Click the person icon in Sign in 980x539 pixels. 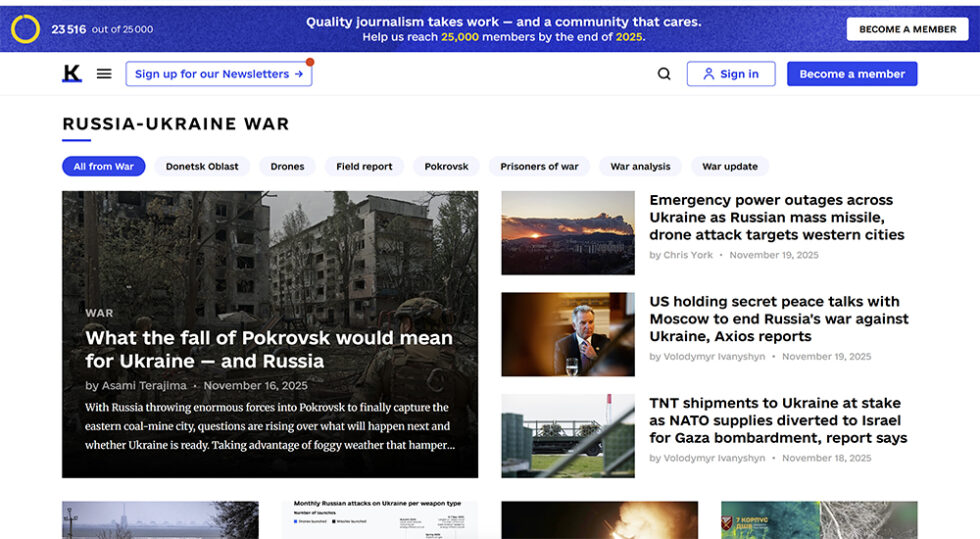click(709, 74)
